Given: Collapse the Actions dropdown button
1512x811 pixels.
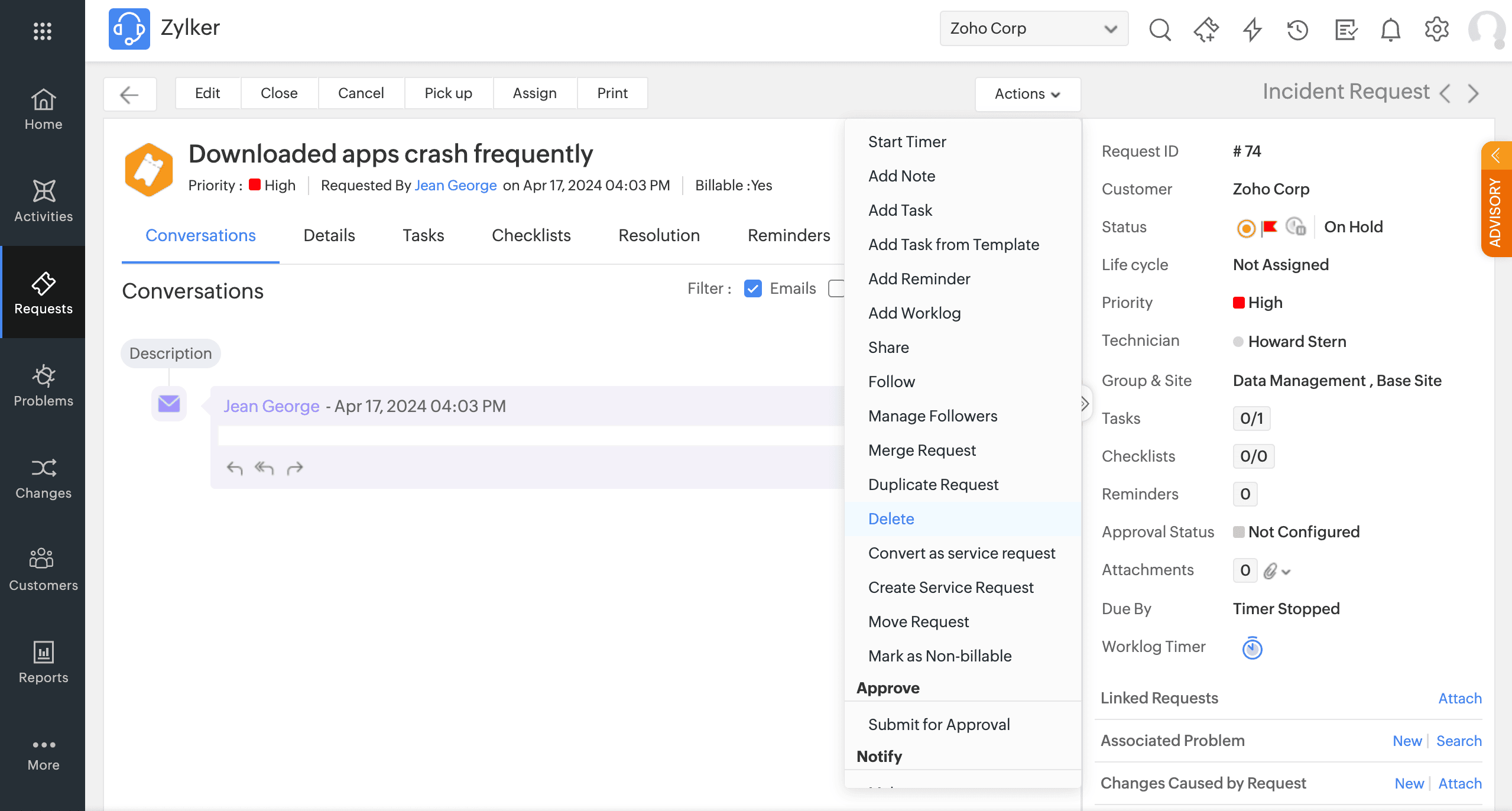Looking at the screenshot, I should (x=1027, y=94).
